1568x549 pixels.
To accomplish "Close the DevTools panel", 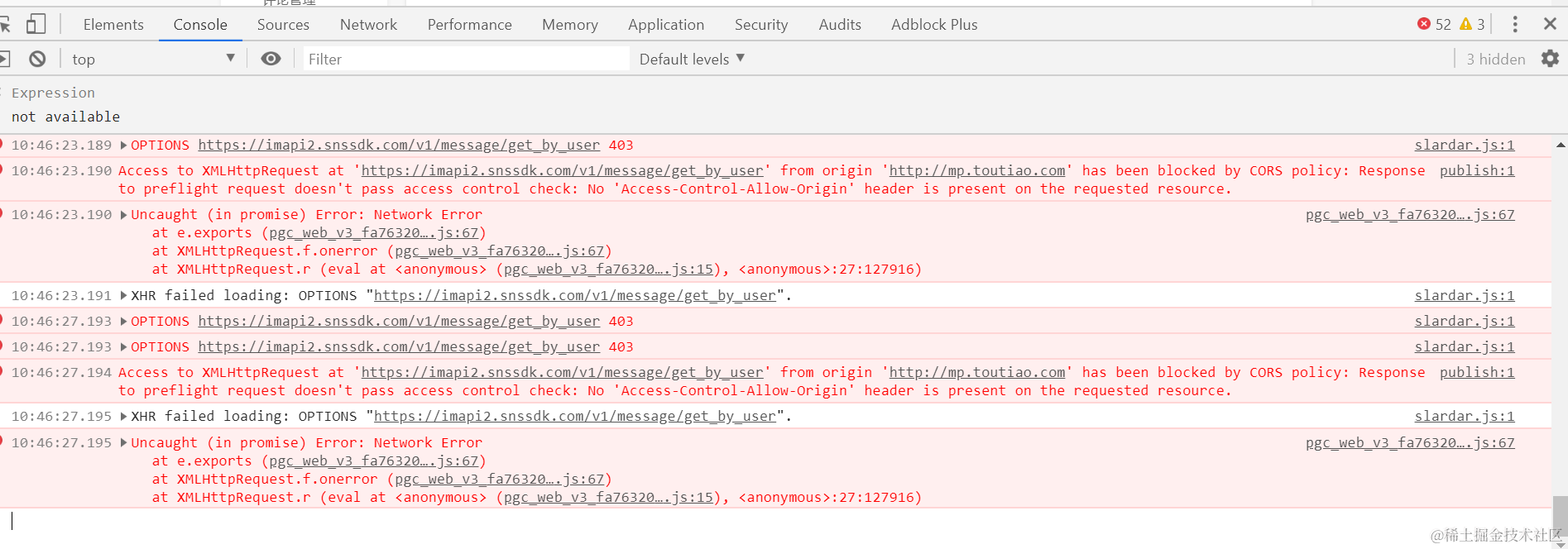I will click(1550, 24).
